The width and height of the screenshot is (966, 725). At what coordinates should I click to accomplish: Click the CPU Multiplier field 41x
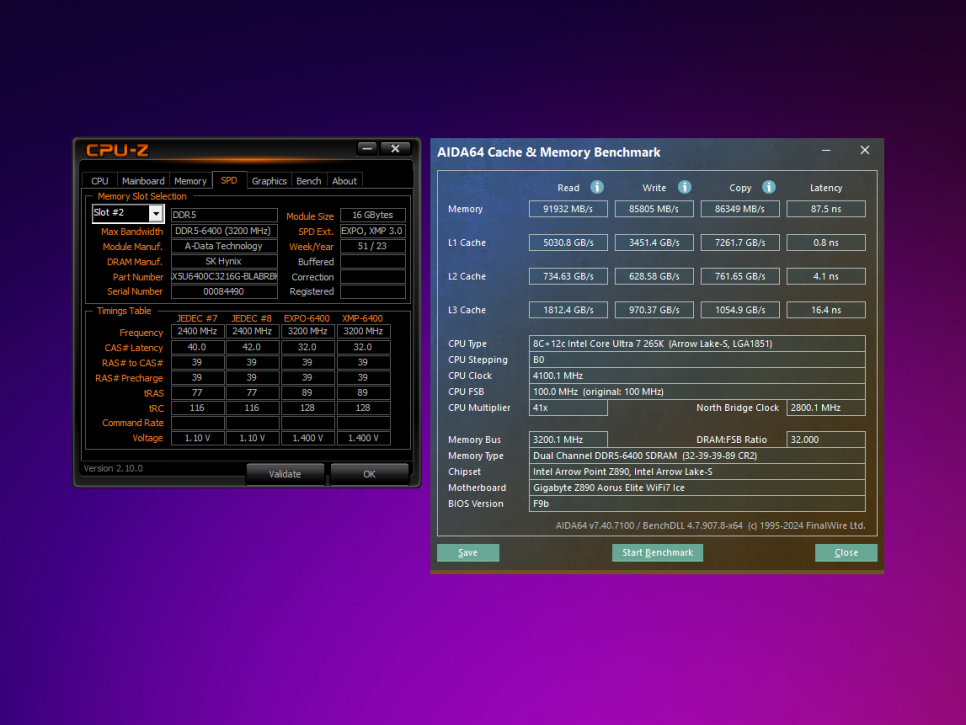pos(568,408)
